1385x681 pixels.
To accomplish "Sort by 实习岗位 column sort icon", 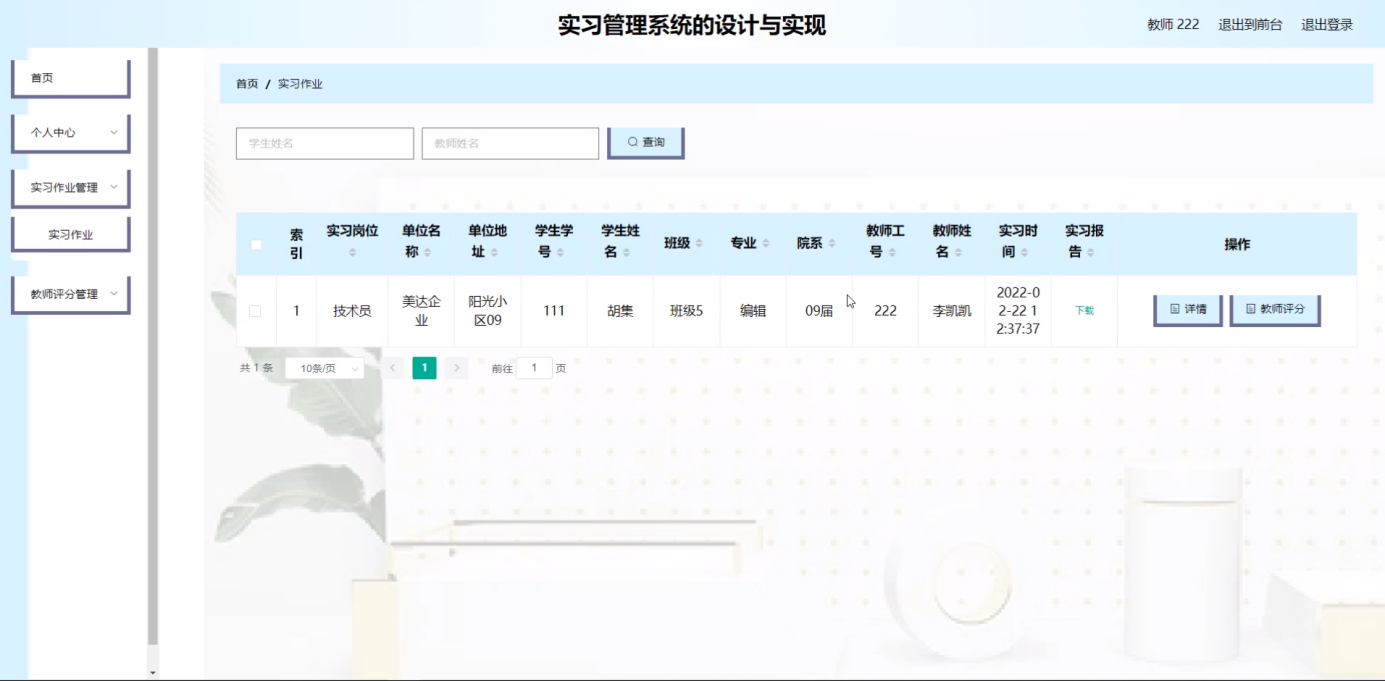I will (x=352, y=253).
